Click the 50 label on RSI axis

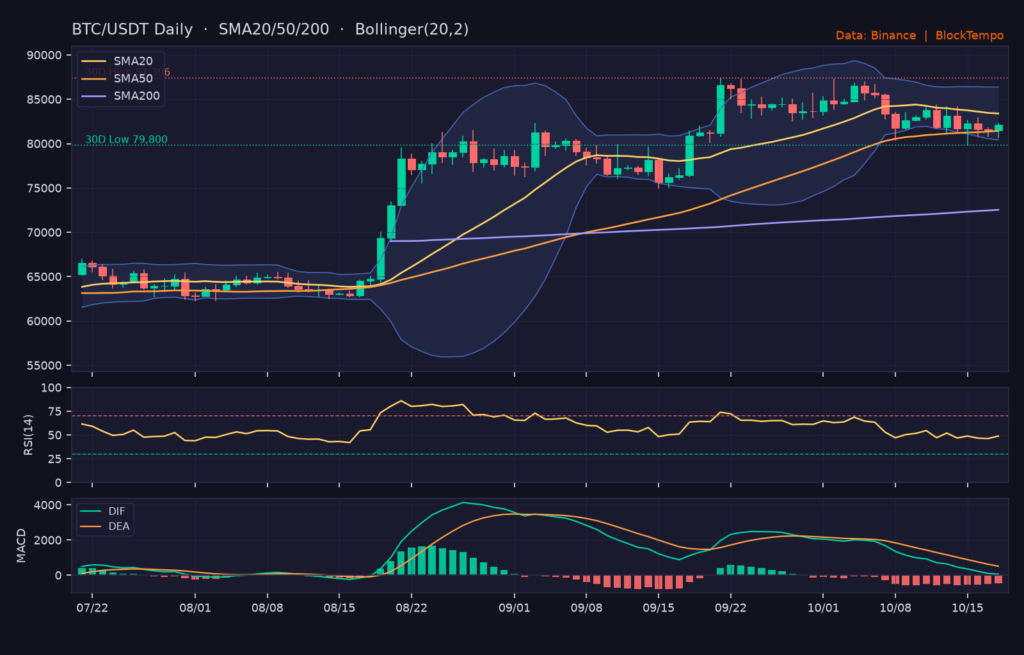click(x=56, y=436)
